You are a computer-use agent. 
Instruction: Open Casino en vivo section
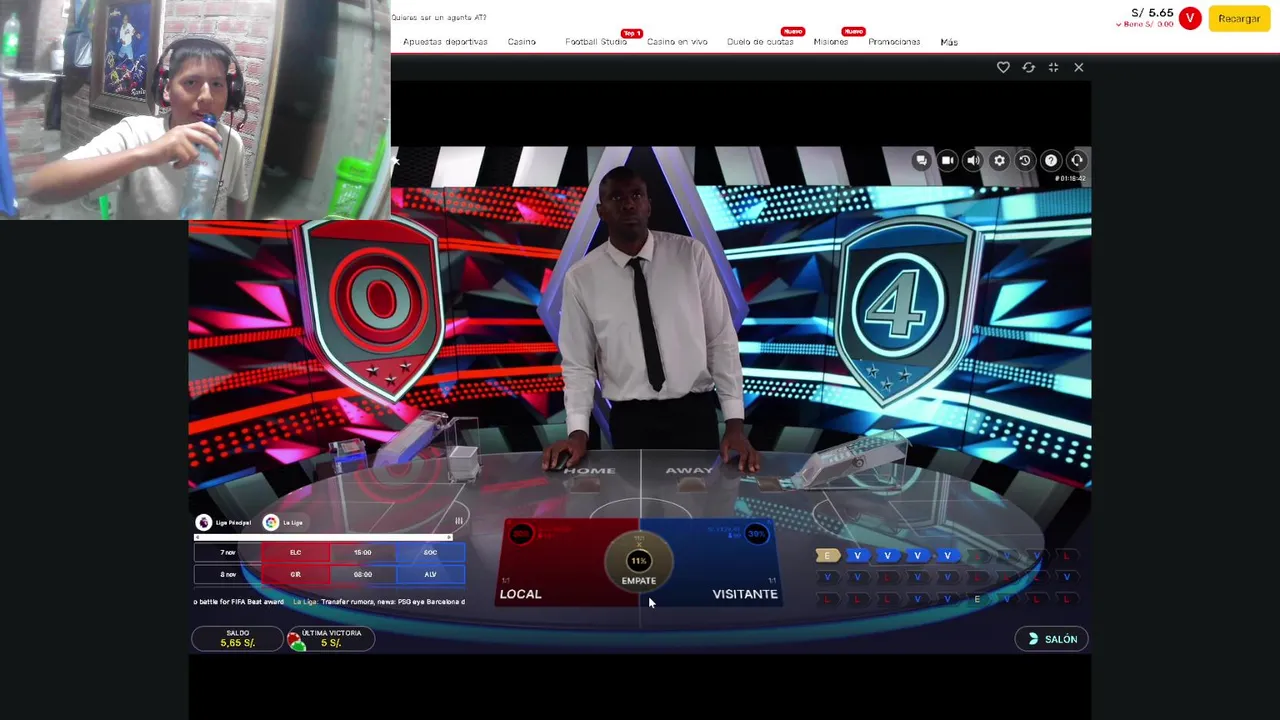[677, 42]
